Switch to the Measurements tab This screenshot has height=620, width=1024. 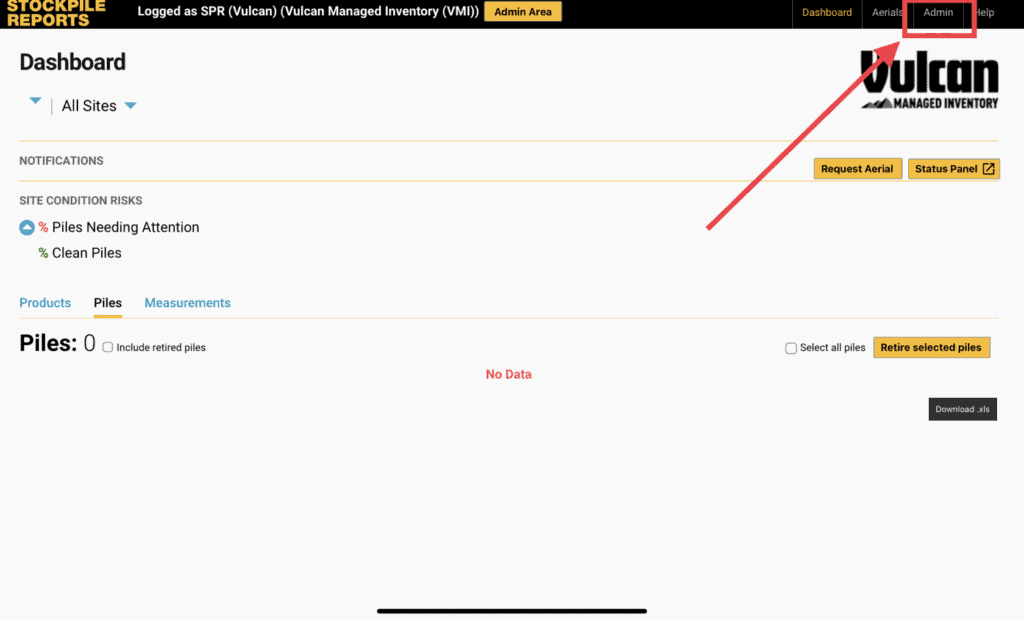point(187,303)
